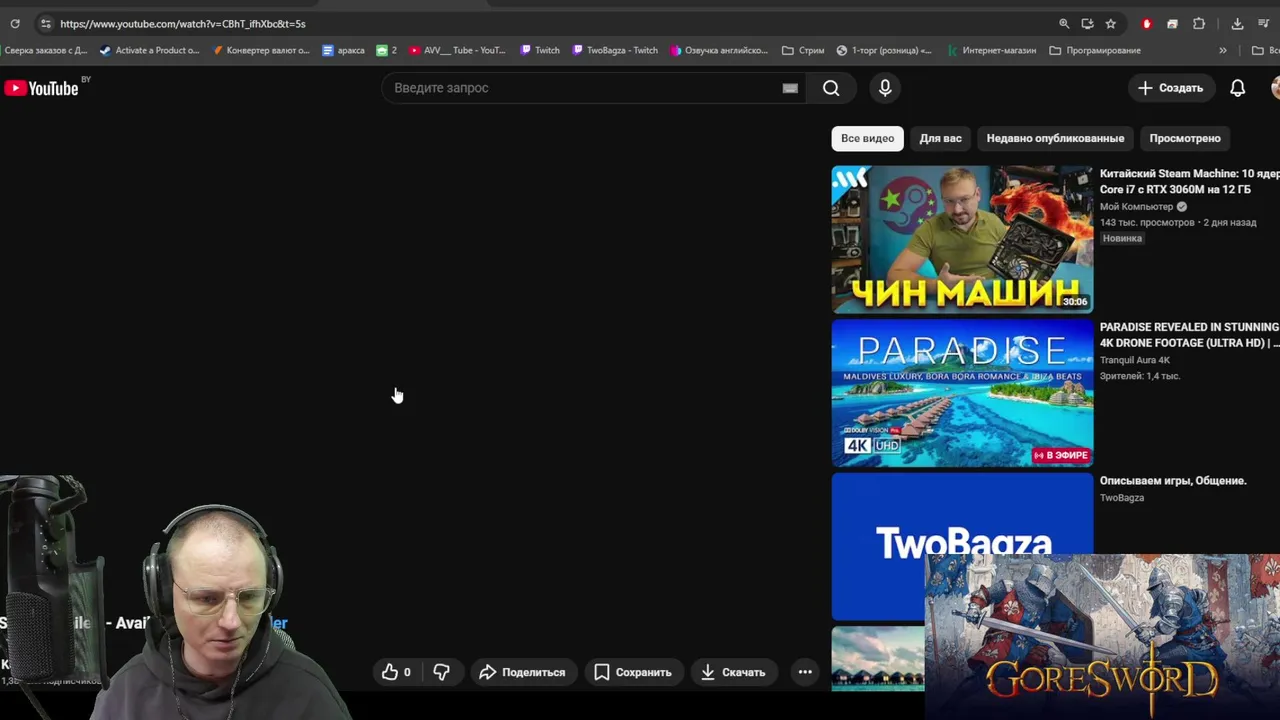Bookmark this page with the star icon
This screenshot has height=720, width=1280.
(x=1110, y=23)
